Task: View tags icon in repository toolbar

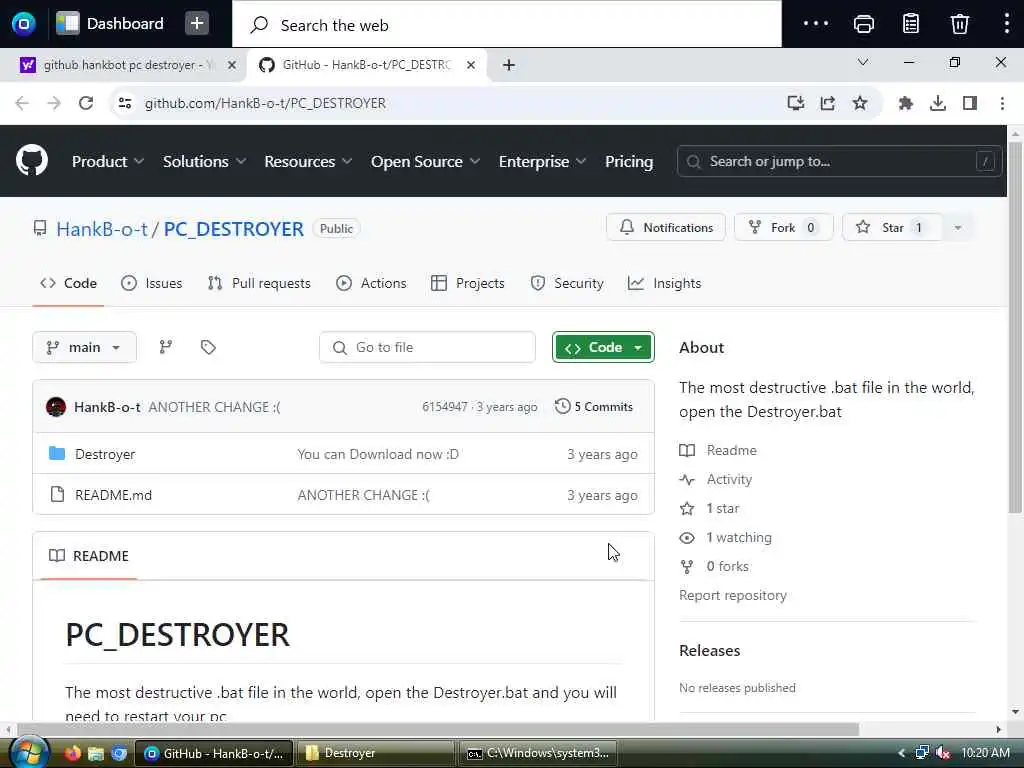Action: pyautogui.click(x=208, y=347)
